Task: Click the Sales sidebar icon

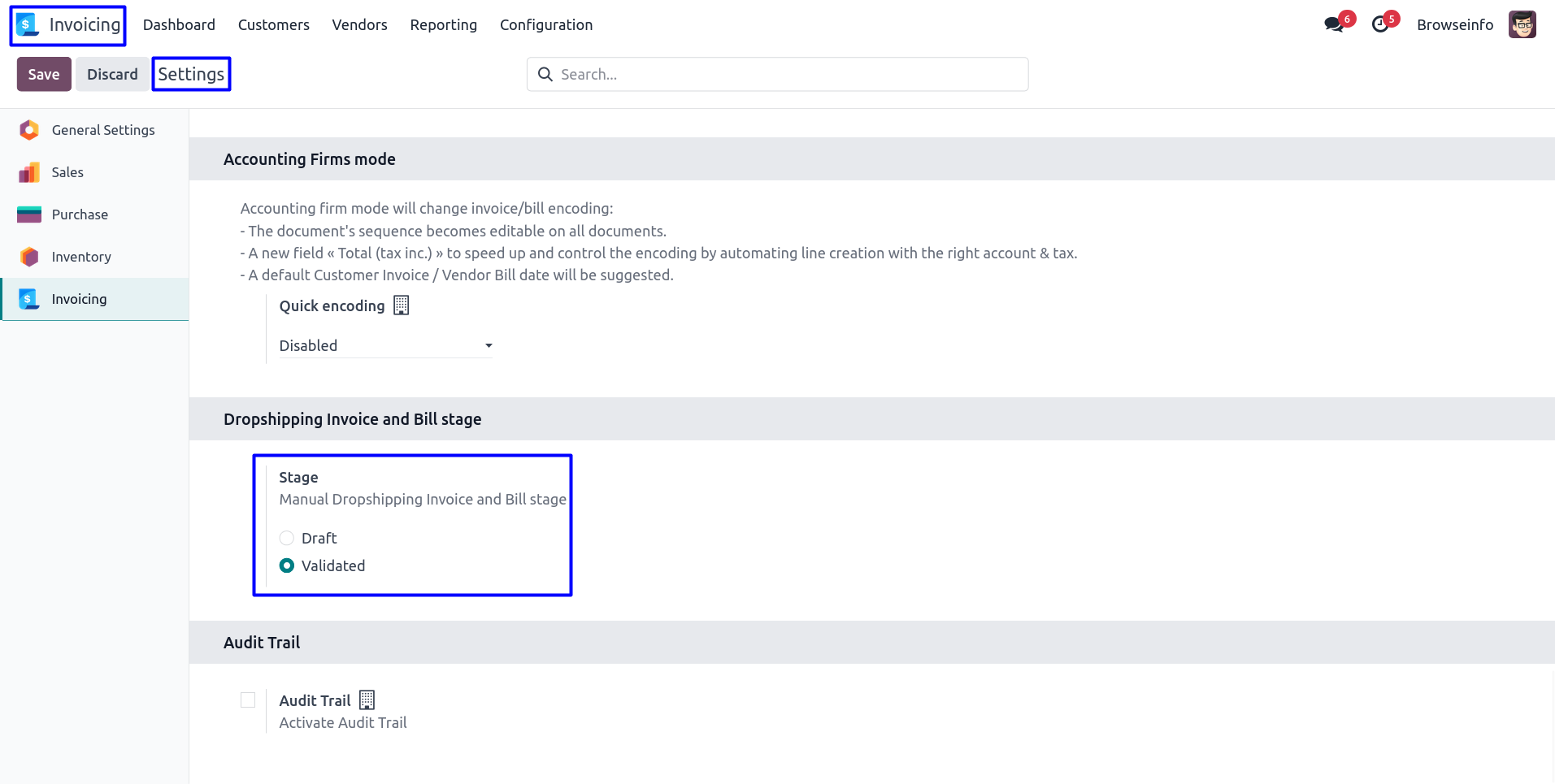Action: click(29, 172)
